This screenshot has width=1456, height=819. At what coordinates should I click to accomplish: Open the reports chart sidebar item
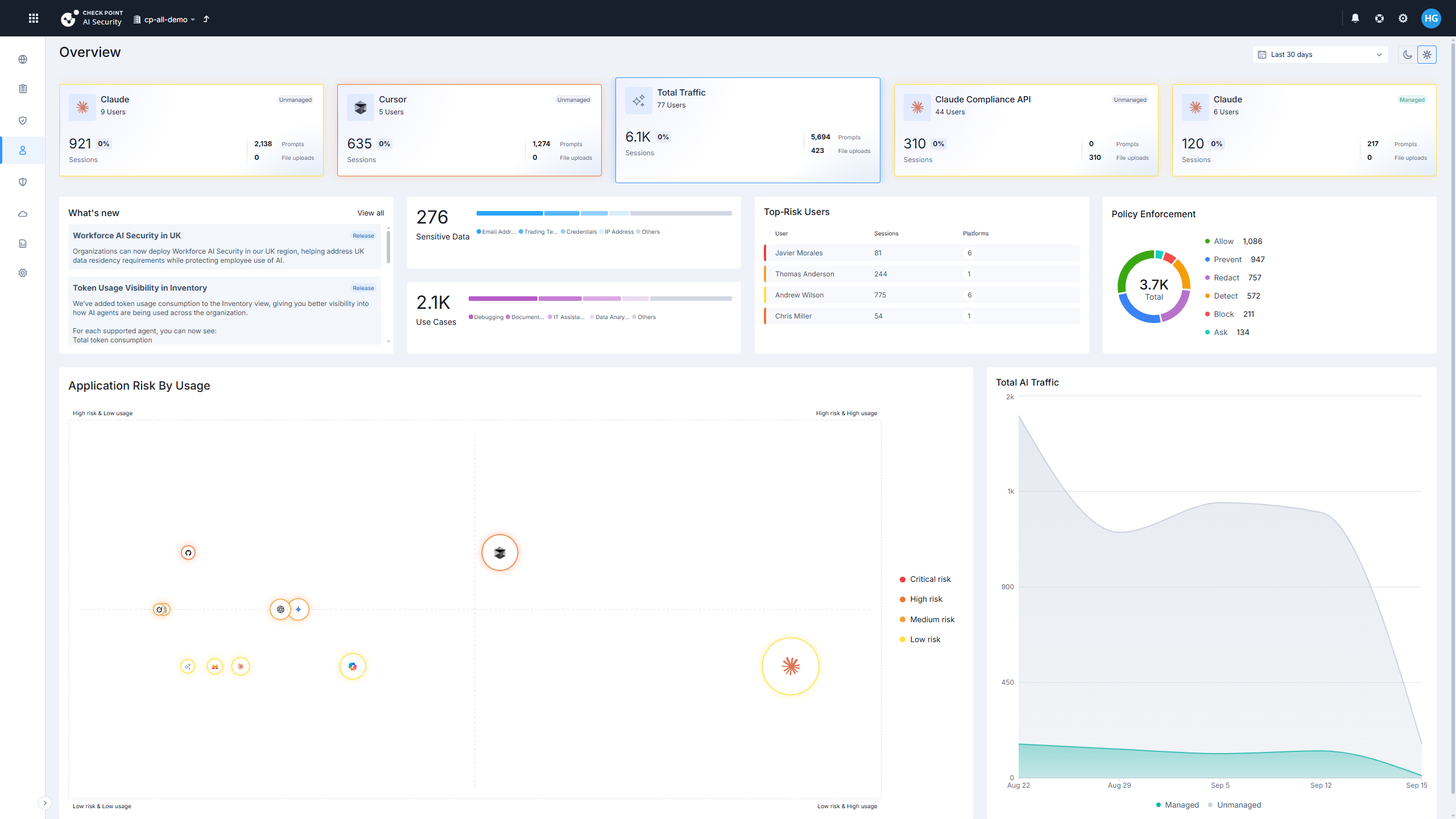[23, 243]
